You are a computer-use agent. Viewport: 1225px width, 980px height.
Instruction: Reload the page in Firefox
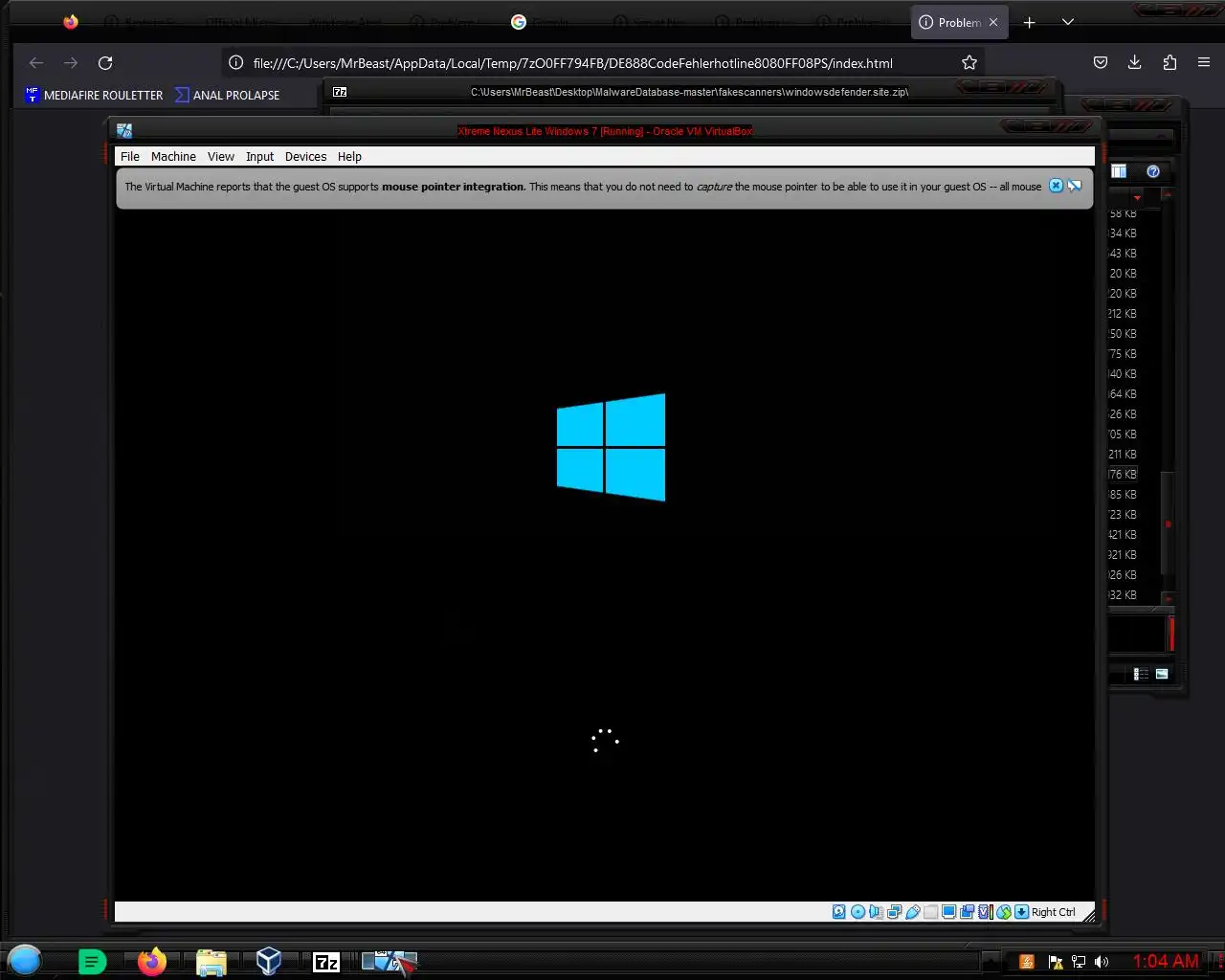pos(105,62)
